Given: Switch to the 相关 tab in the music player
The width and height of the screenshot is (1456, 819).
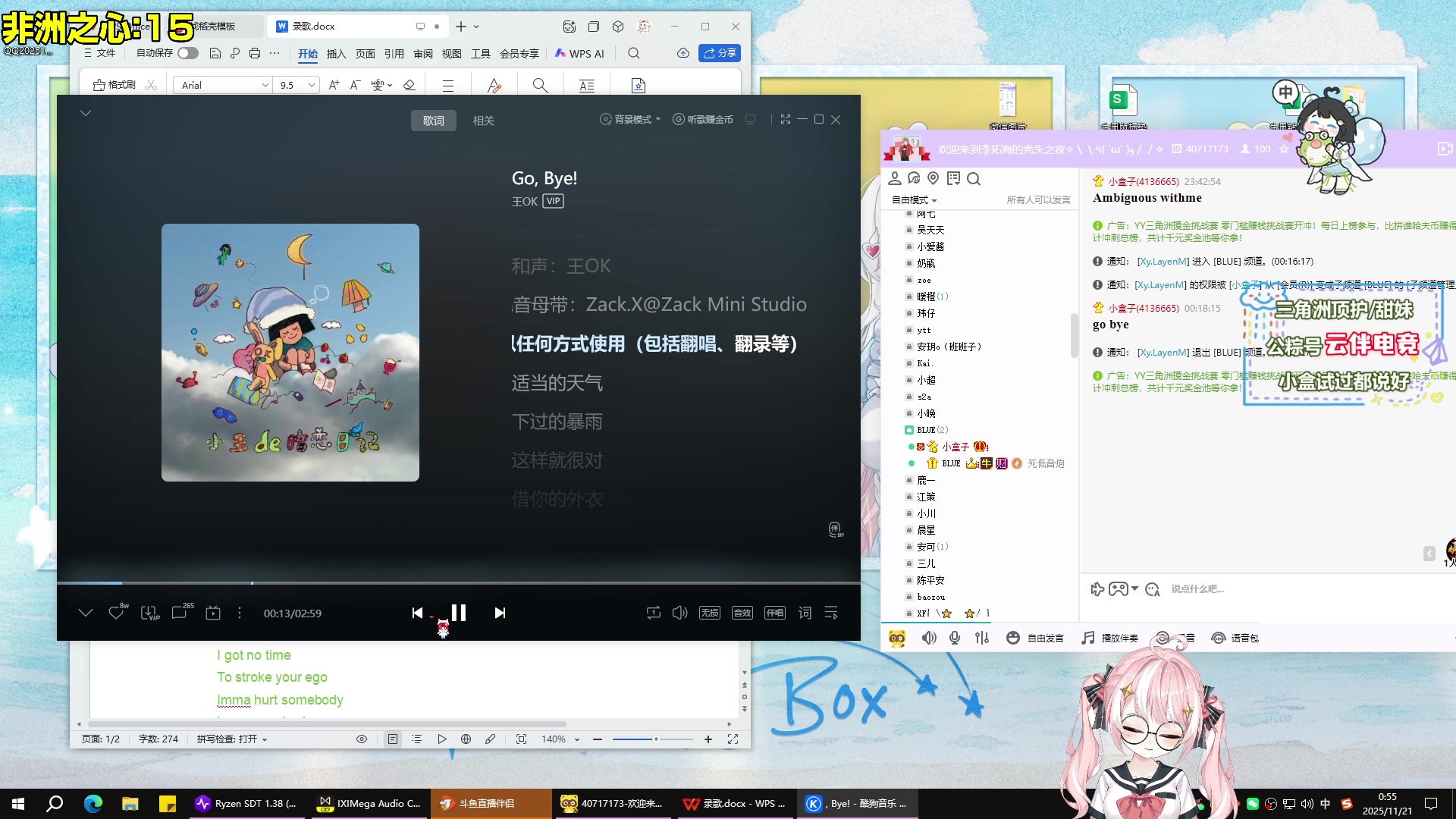Looking at the screenshot, I should pos(484,120).
